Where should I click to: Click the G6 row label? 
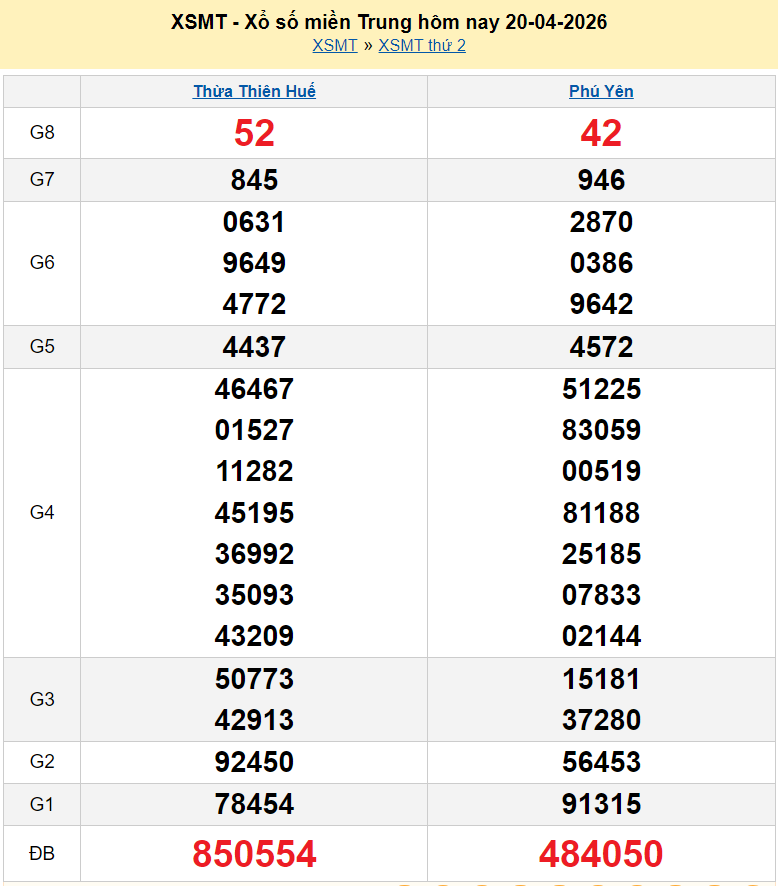42,263
